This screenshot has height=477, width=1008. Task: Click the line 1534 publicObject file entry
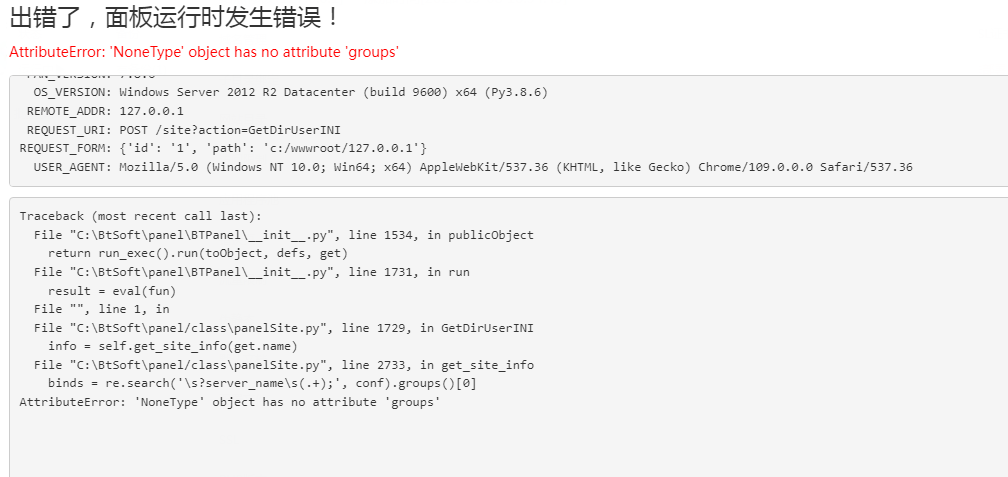click(x=284, y=235)
